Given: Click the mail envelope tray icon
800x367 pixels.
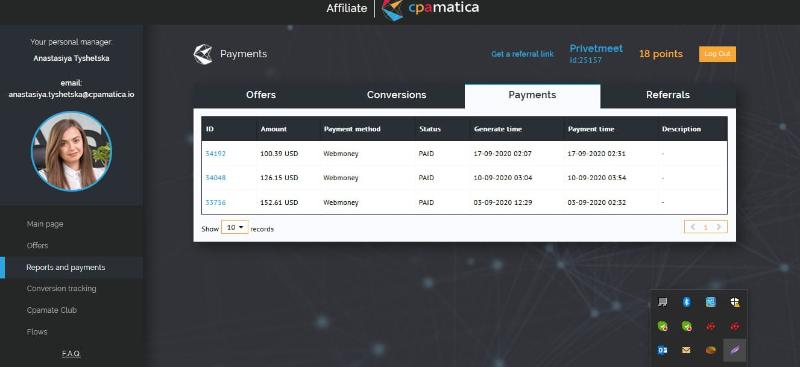Looking at the screenshot, I should [686, 350].
